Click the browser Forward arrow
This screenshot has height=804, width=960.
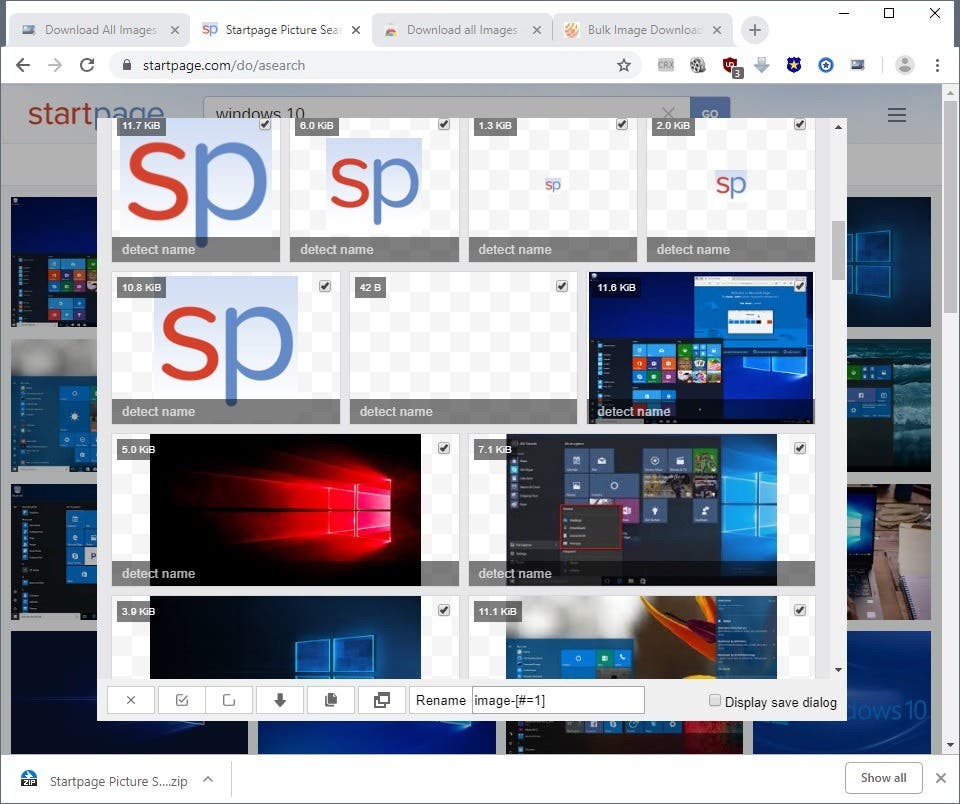coord(55,65)
